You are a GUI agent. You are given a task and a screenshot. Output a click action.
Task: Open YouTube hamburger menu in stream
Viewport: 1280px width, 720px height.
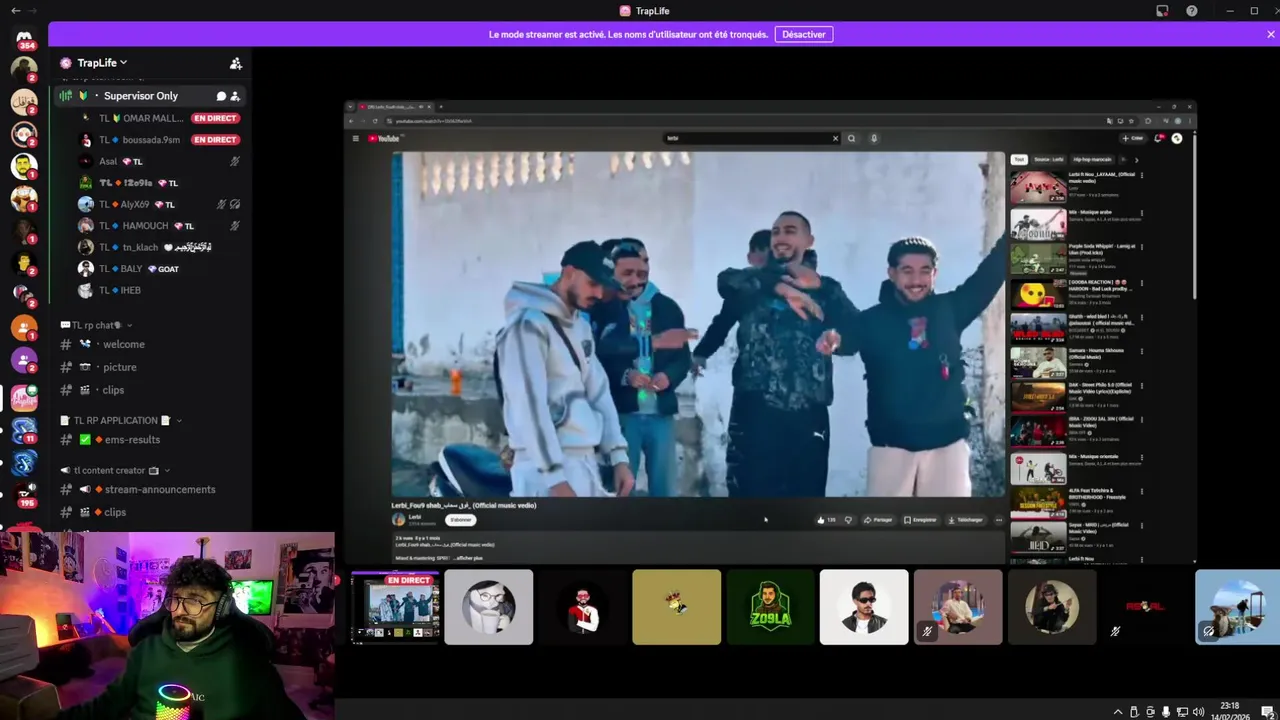pos(355,138)
